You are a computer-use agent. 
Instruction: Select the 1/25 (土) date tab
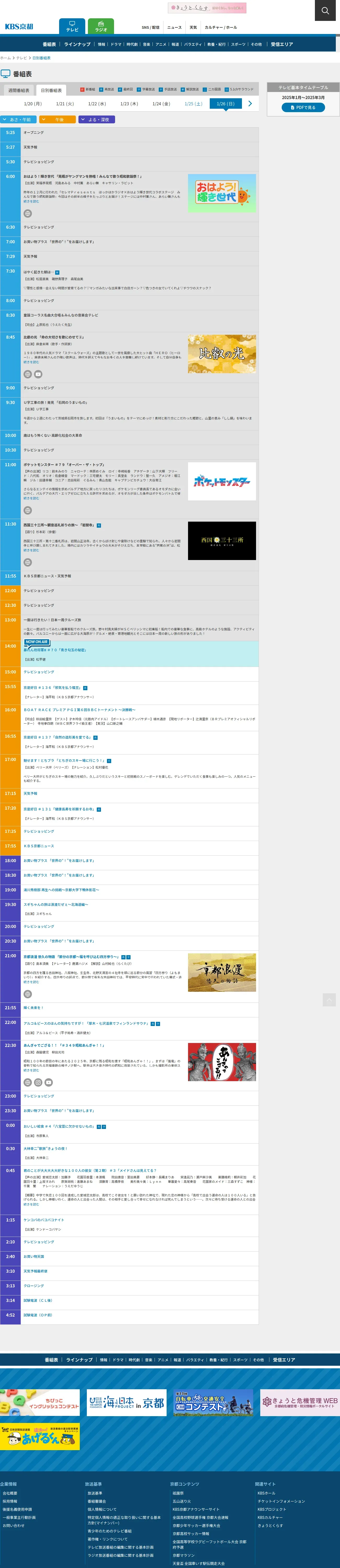(x=193, y=103)
